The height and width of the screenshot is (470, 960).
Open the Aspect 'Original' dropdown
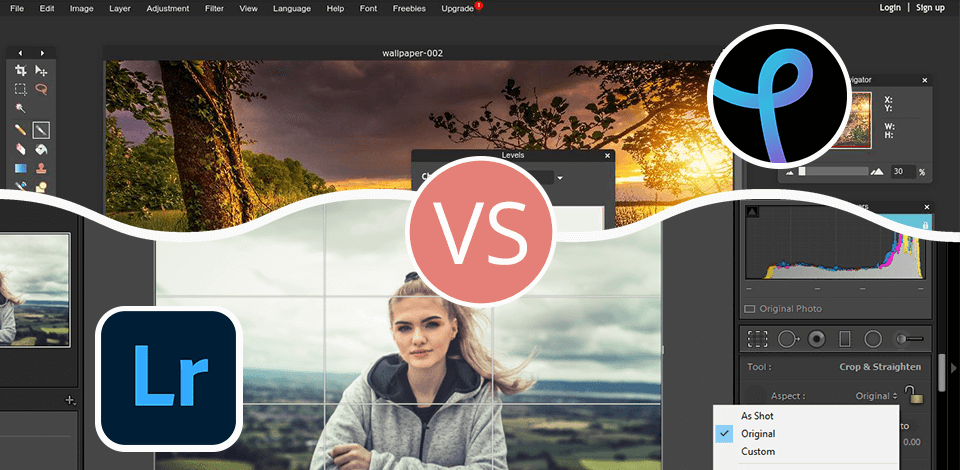pyautogui.click(x=877, y=396)
